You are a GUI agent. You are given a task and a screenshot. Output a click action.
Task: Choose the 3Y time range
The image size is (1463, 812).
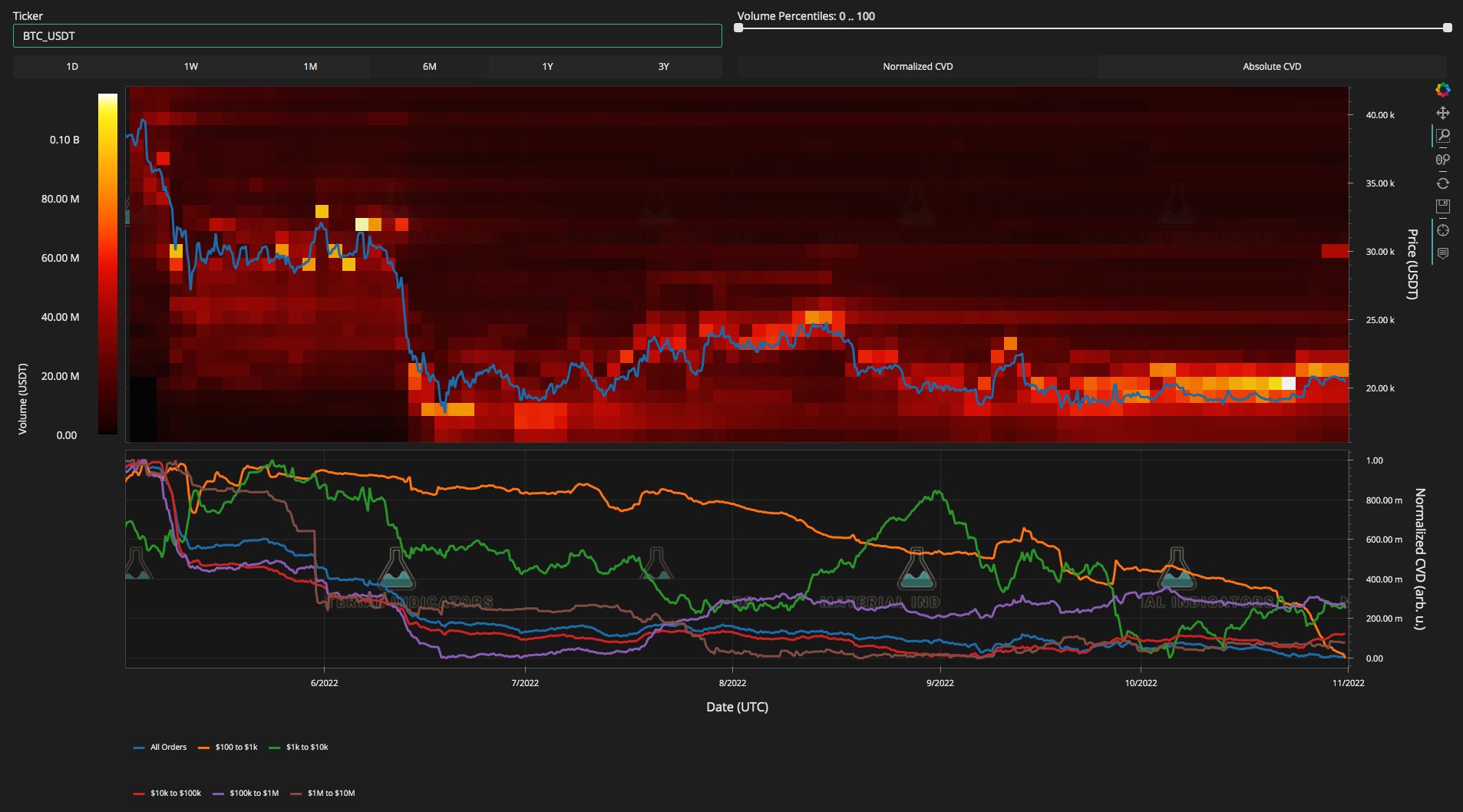tap(663, 67)
